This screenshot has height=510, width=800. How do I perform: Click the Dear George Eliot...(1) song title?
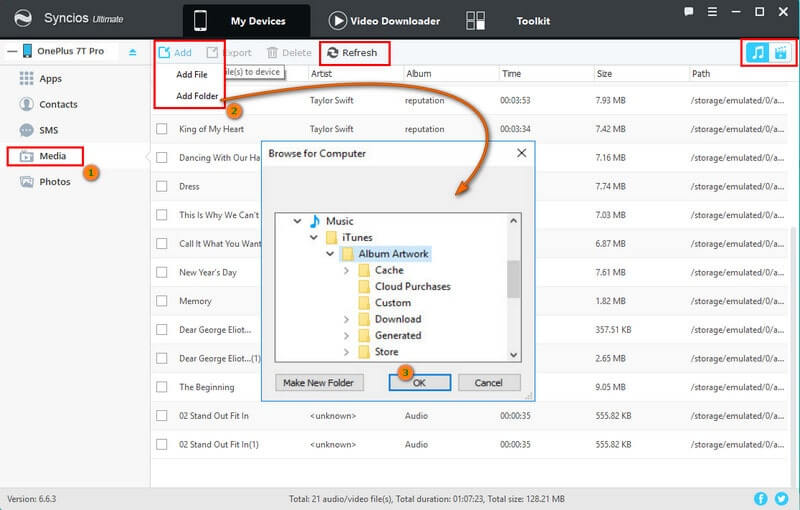pyautogui.click(x=220, y=359)
